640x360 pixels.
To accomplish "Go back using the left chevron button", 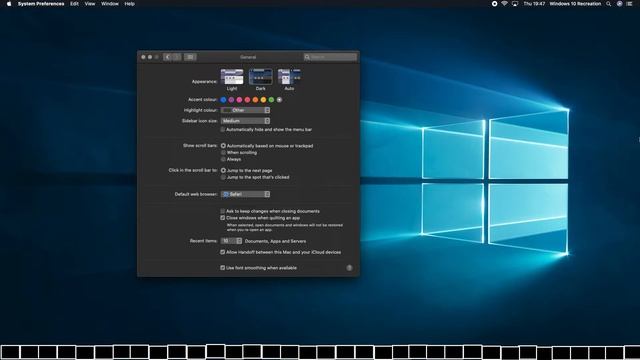I will coord(167,57).
